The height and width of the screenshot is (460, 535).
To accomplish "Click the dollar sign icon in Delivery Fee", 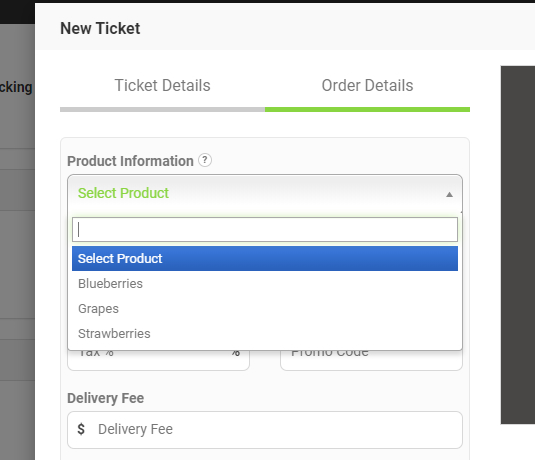I will (x=81, y=429).
